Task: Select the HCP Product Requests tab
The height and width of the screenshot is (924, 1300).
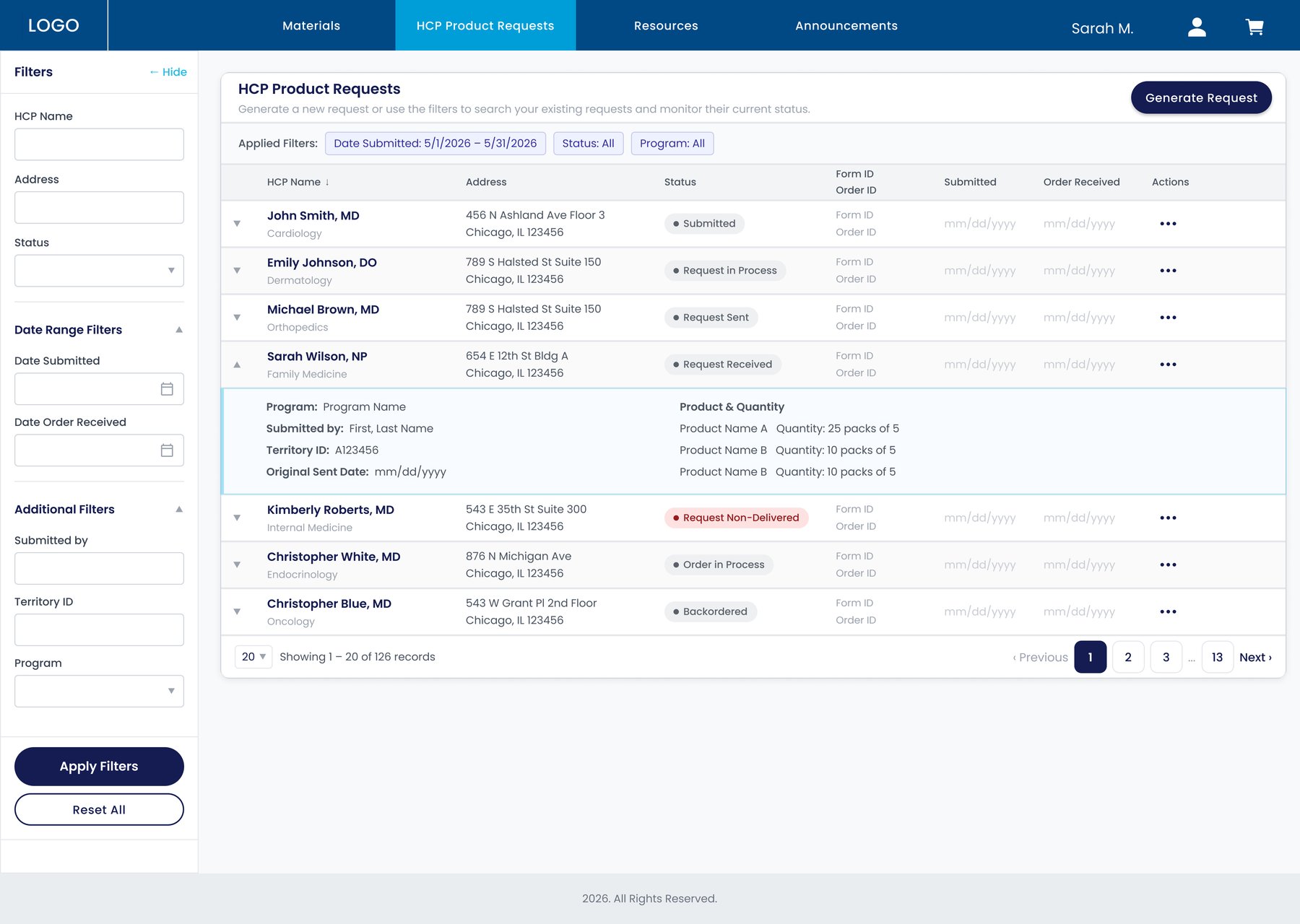Action: tap(485, 25)
